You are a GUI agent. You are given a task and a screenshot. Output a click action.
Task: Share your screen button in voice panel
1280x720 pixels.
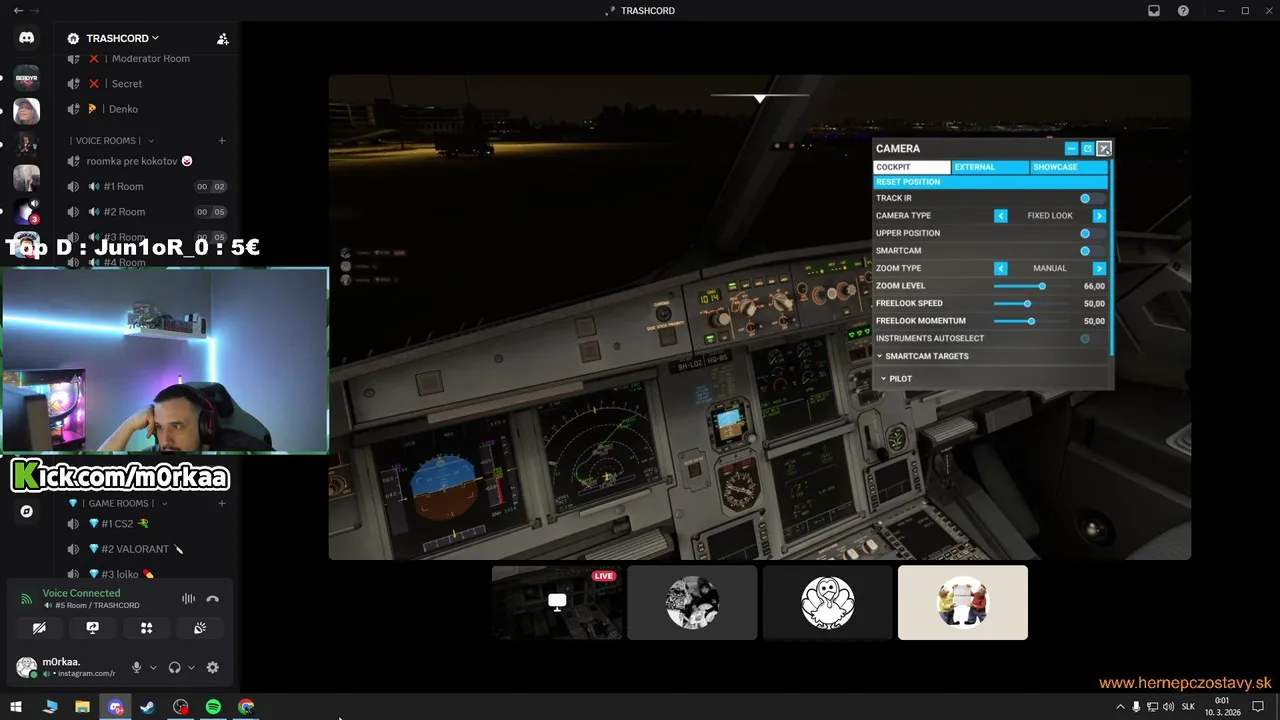click(x=93, y=628)
